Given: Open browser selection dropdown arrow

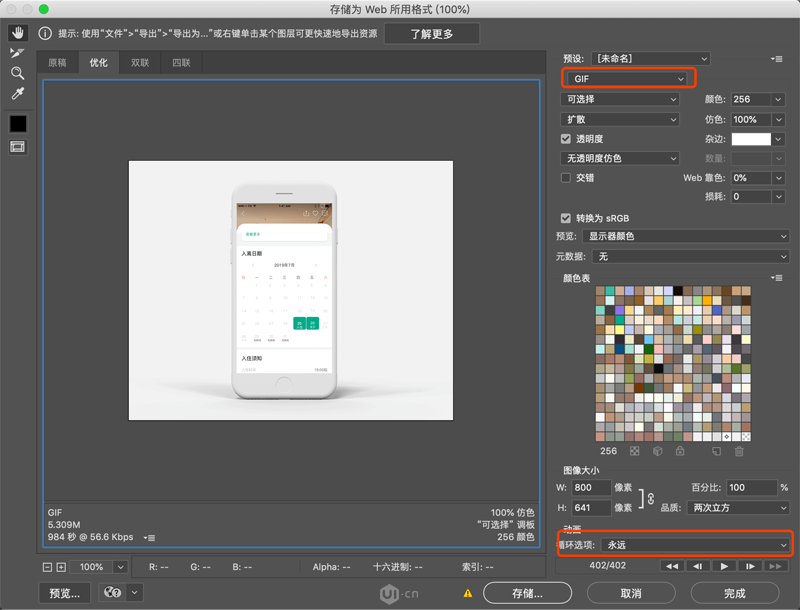Looking at the screenshot, I should coord(135,593).
